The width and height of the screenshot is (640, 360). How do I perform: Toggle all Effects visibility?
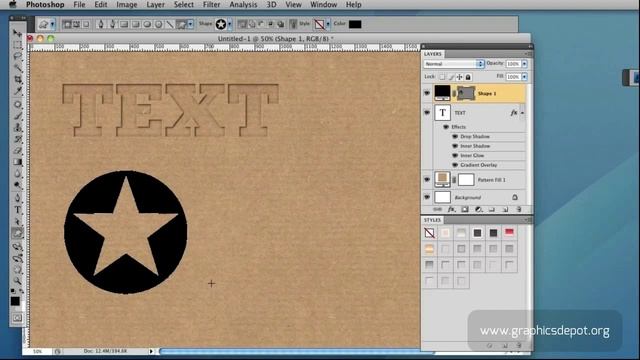pos(446,127)
